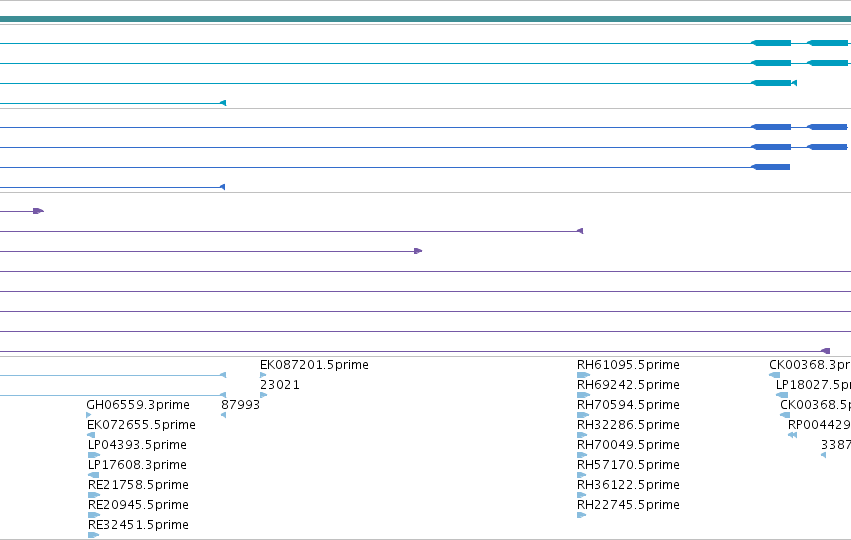Click the feature glyph beneath EK072655.5prime

tap(91, 435)
